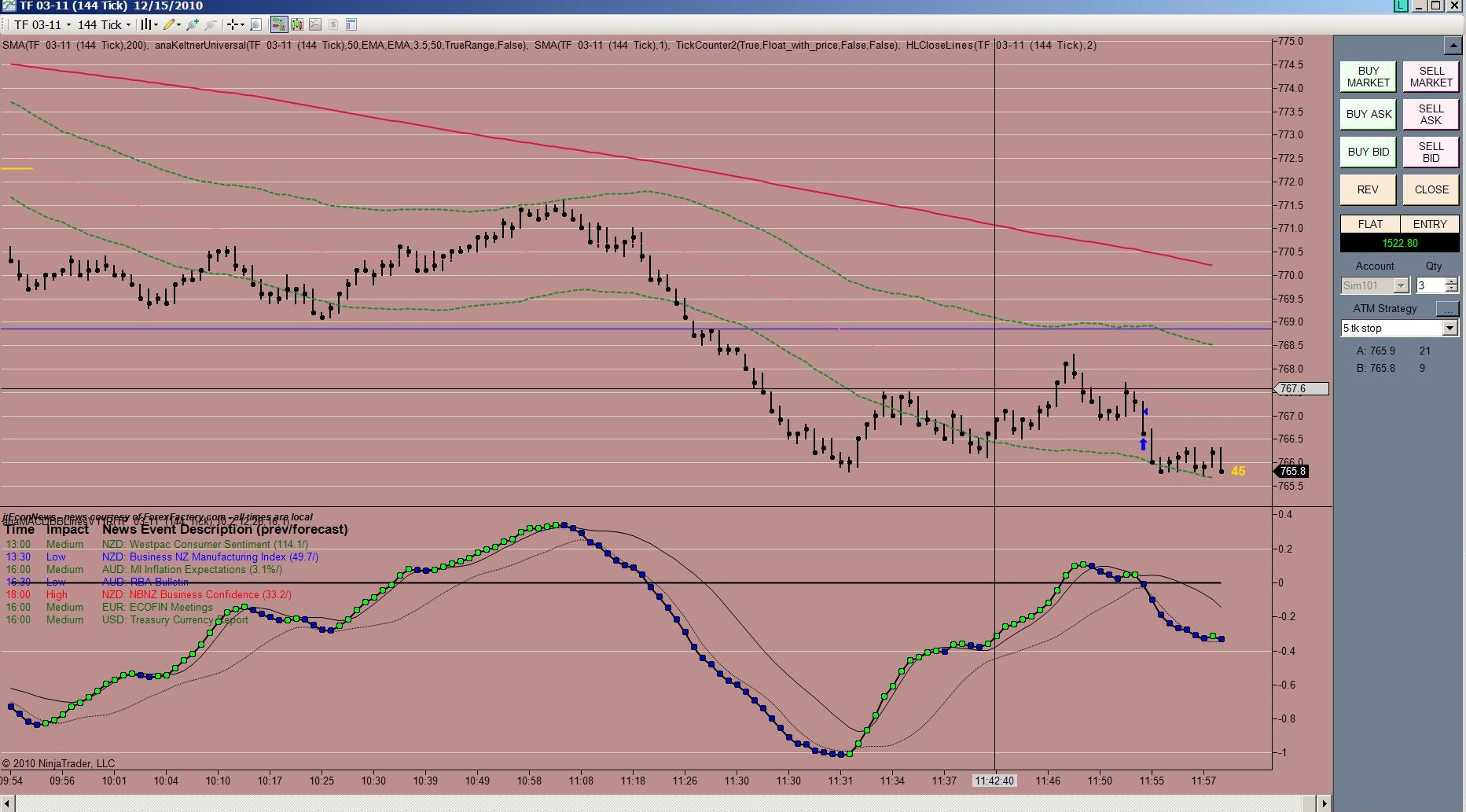
Task: Click the Business NZ Manufacturing Index row
Action: coord(162,557)
